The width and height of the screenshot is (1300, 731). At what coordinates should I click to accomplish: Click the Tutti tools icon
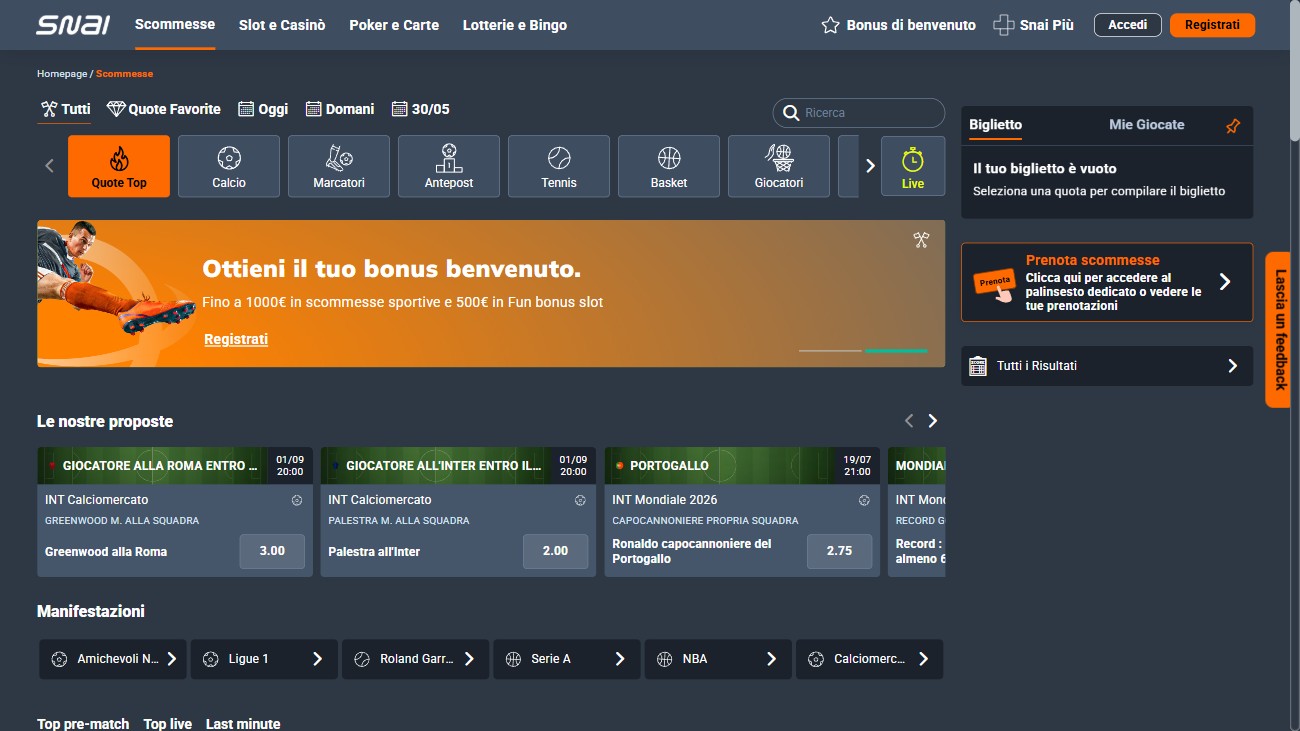click(49, 109)
